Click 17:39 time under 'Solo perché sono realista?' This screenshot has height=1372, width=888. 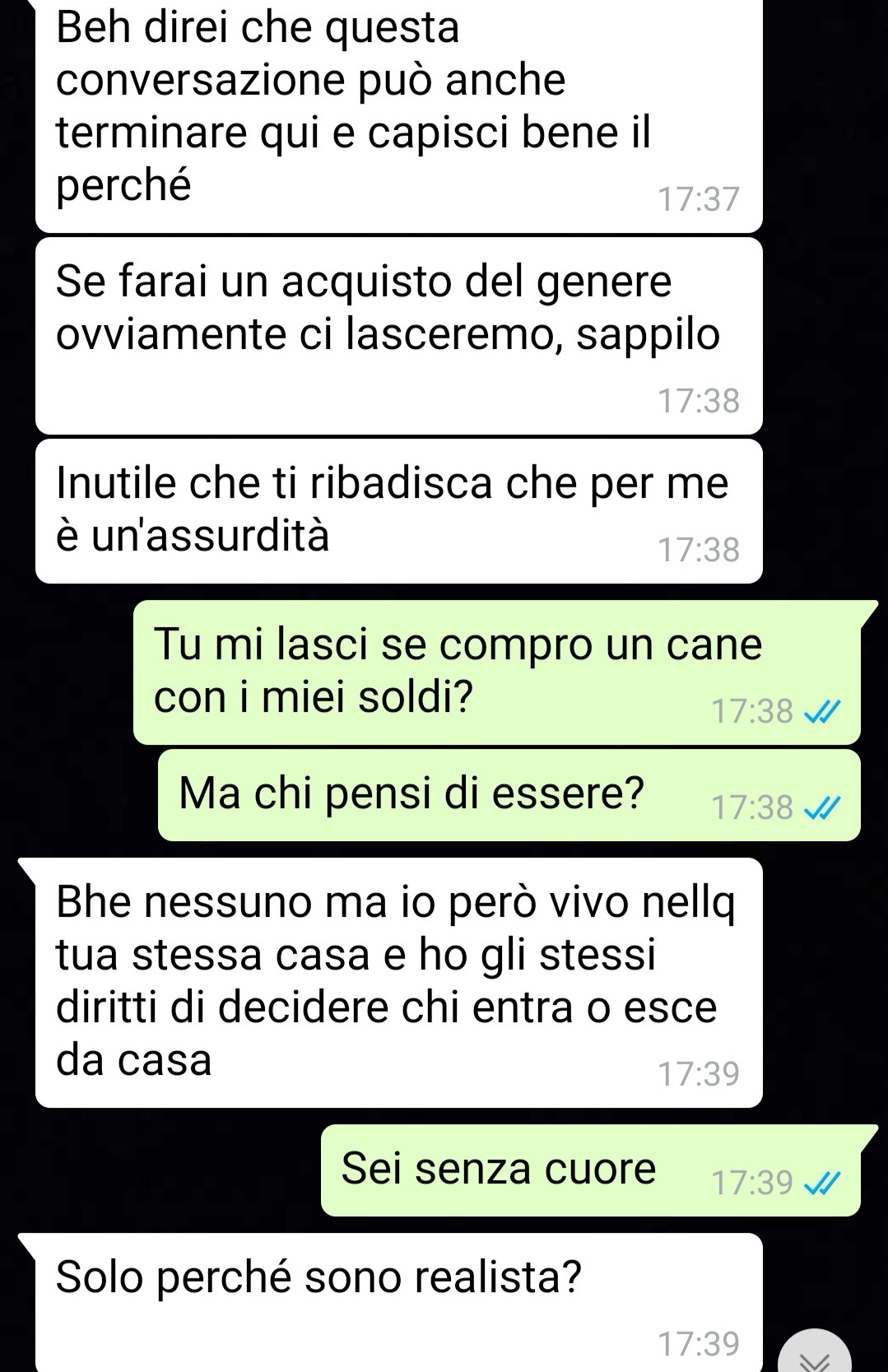[699, 1344]
